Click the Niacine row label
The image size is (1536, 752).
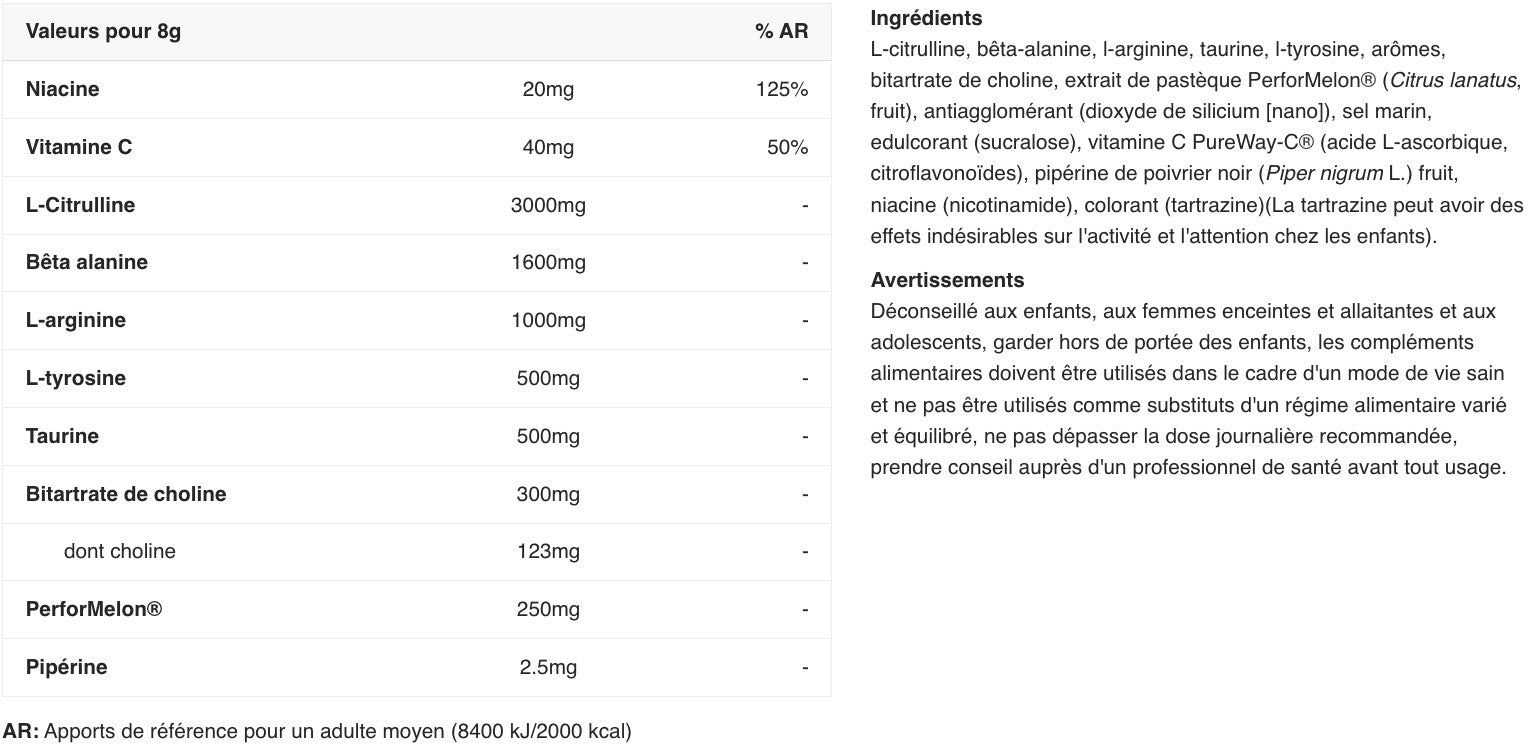pos(62,89)
